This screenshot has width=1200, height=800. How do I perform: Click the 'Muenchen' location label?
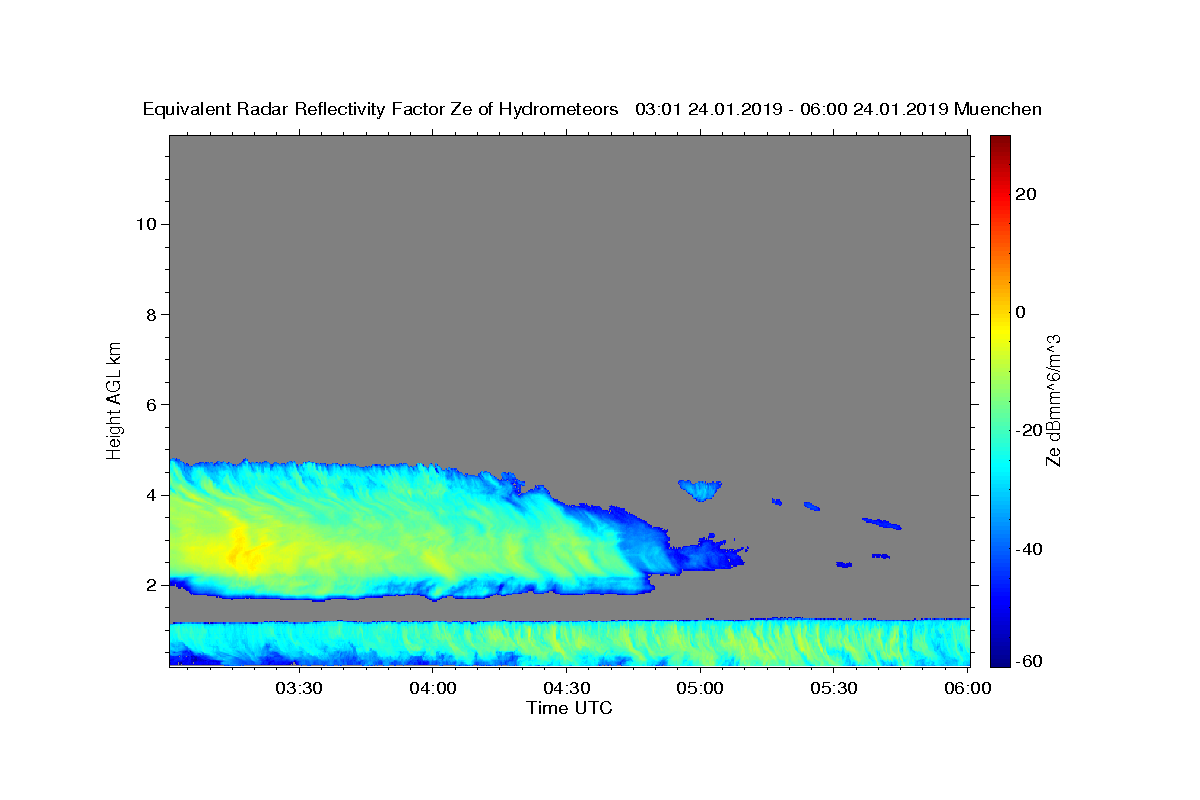pyautogui.click(x=998, y=109)
